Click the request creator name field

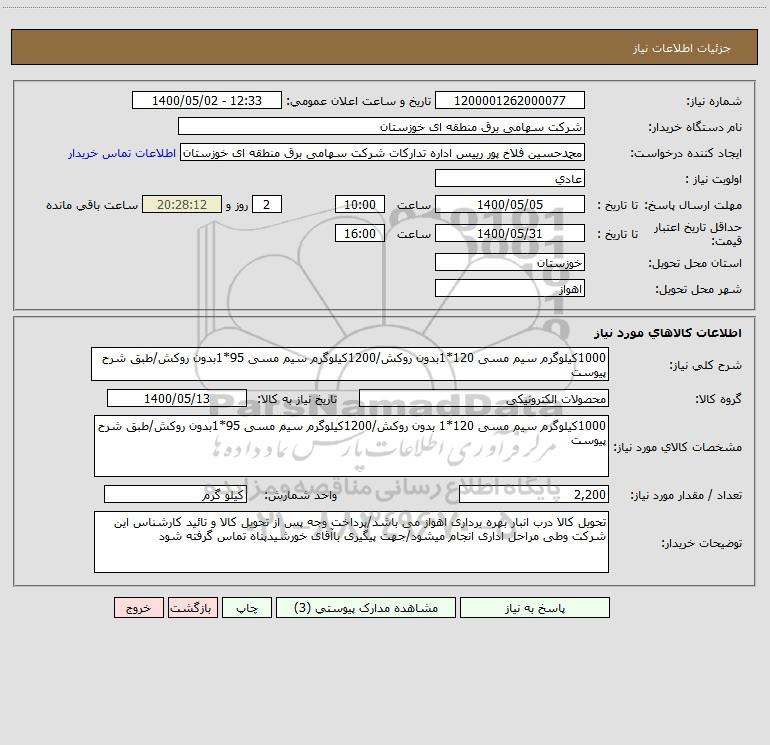(383, 153)
